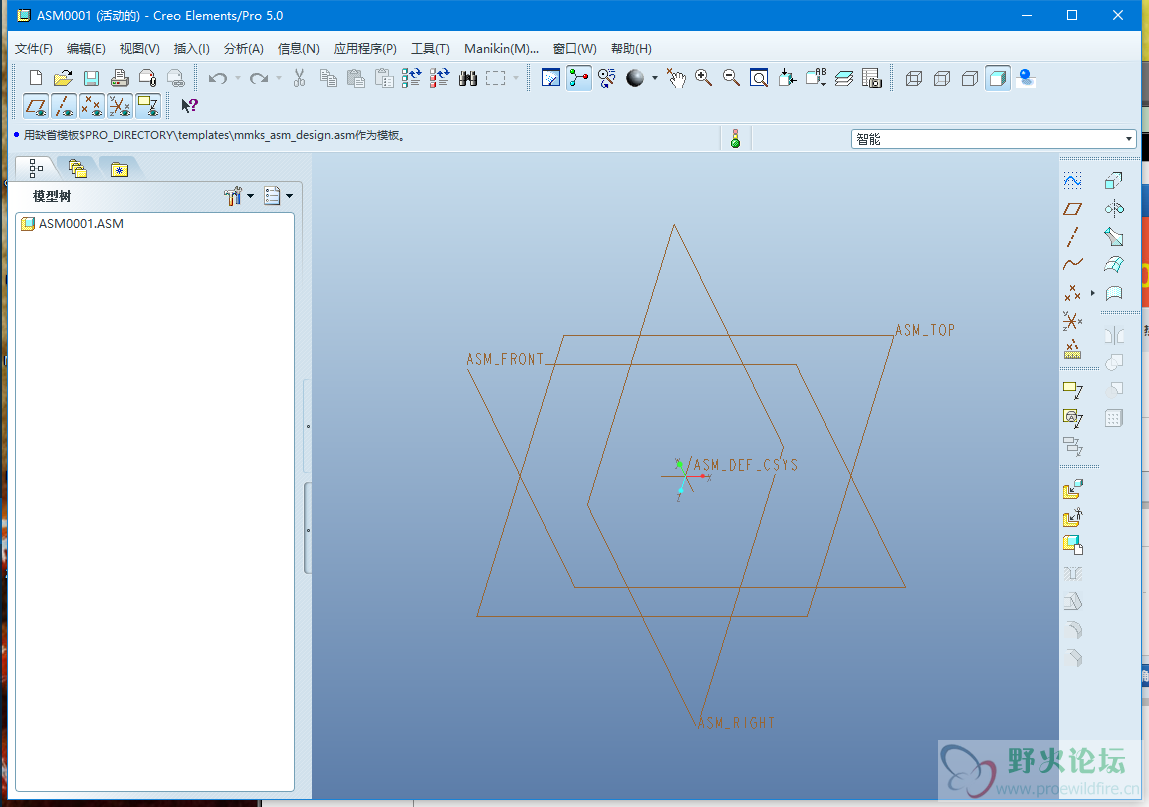The image size is (1149, 807).
Task: Select the Boundary Blend tool
Action: (1114, 265)
